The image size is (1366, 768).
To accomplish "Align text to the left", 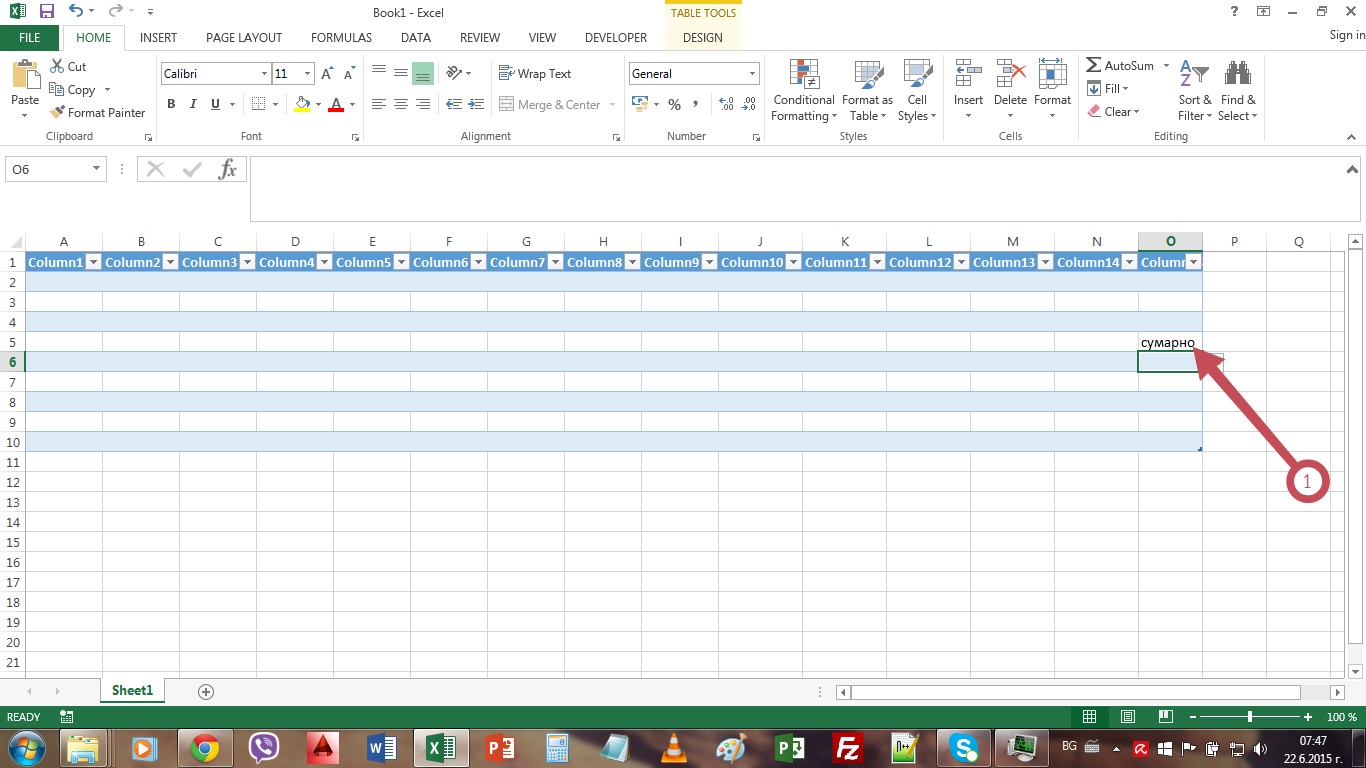I will (x=378, y=104).
